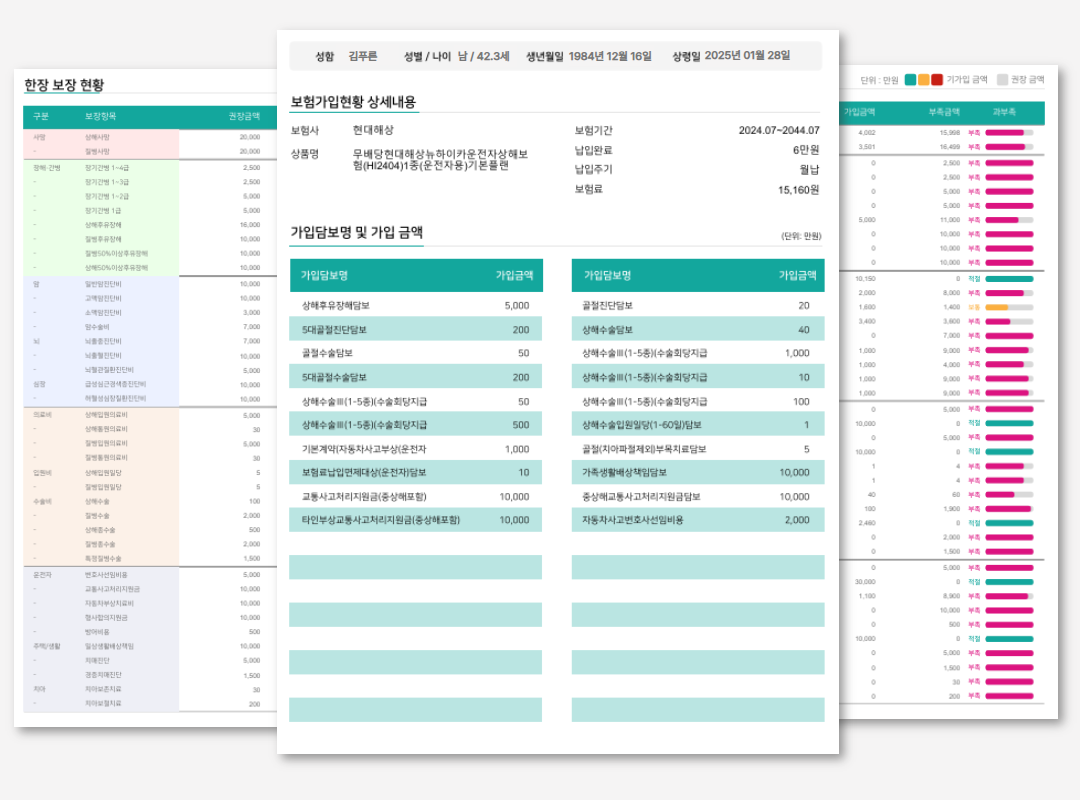
Task: Click the 가입담보명 및 가입 금액 heading
Action: coord(356,233)
